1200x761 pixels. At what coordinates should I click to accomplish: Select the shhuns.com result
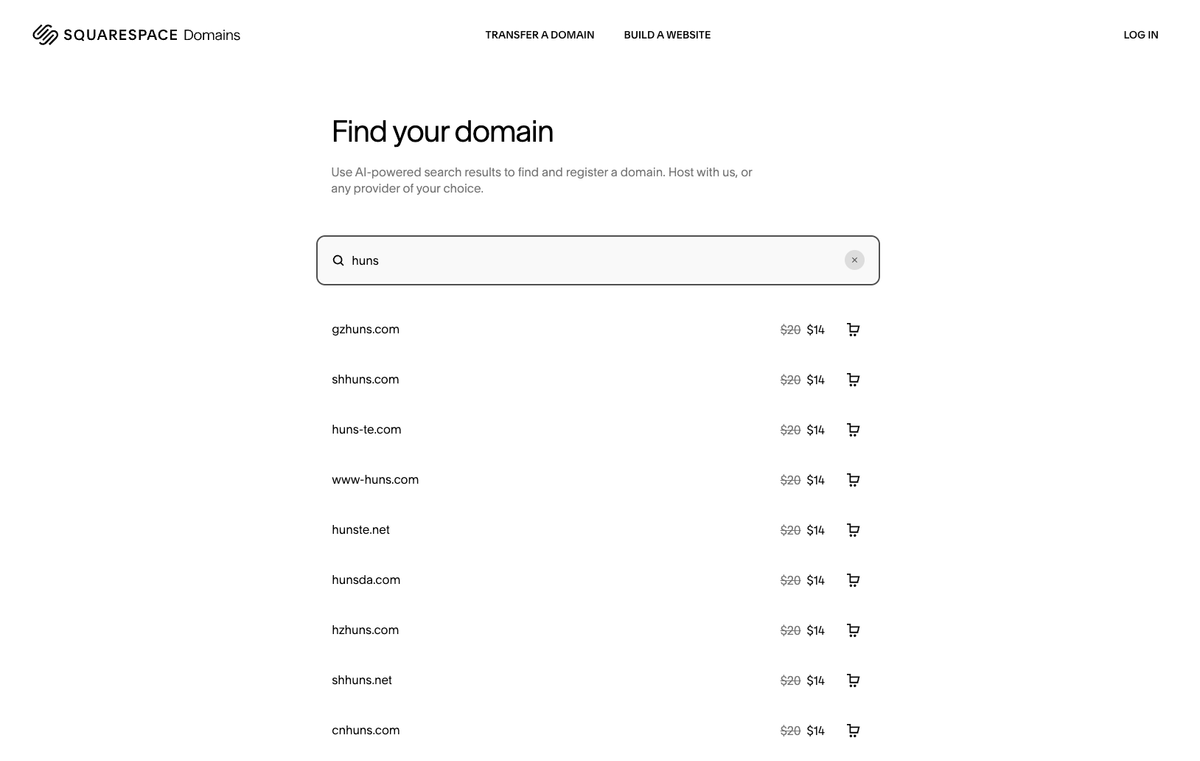coord(365,379)
